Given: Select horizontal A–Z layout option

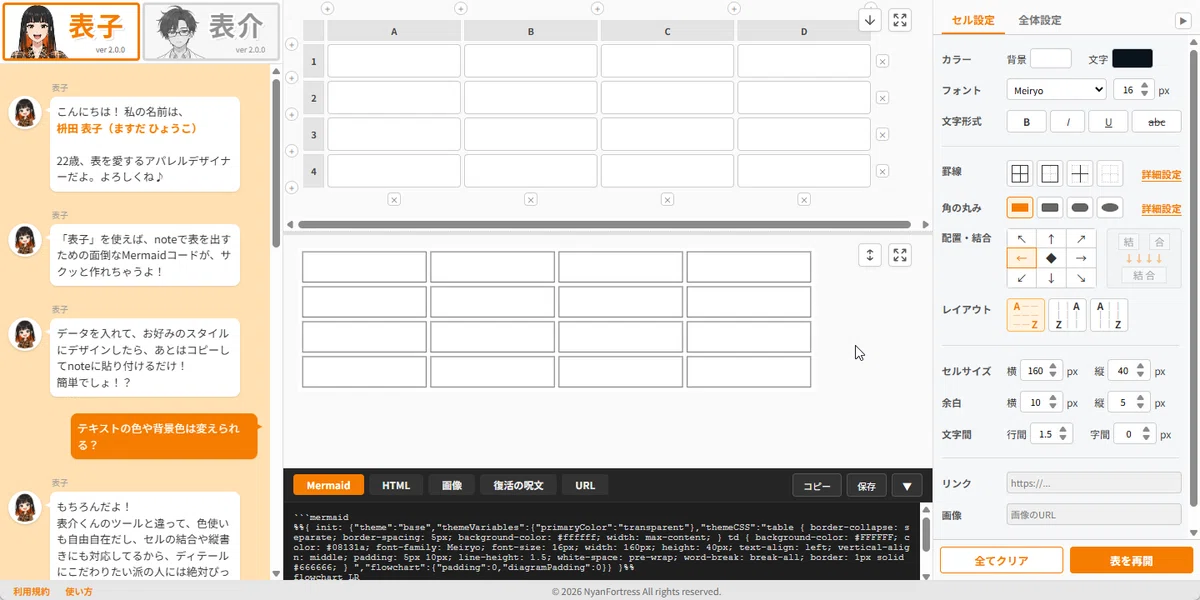Looking at the screenshot, I should pos(1025,315).
